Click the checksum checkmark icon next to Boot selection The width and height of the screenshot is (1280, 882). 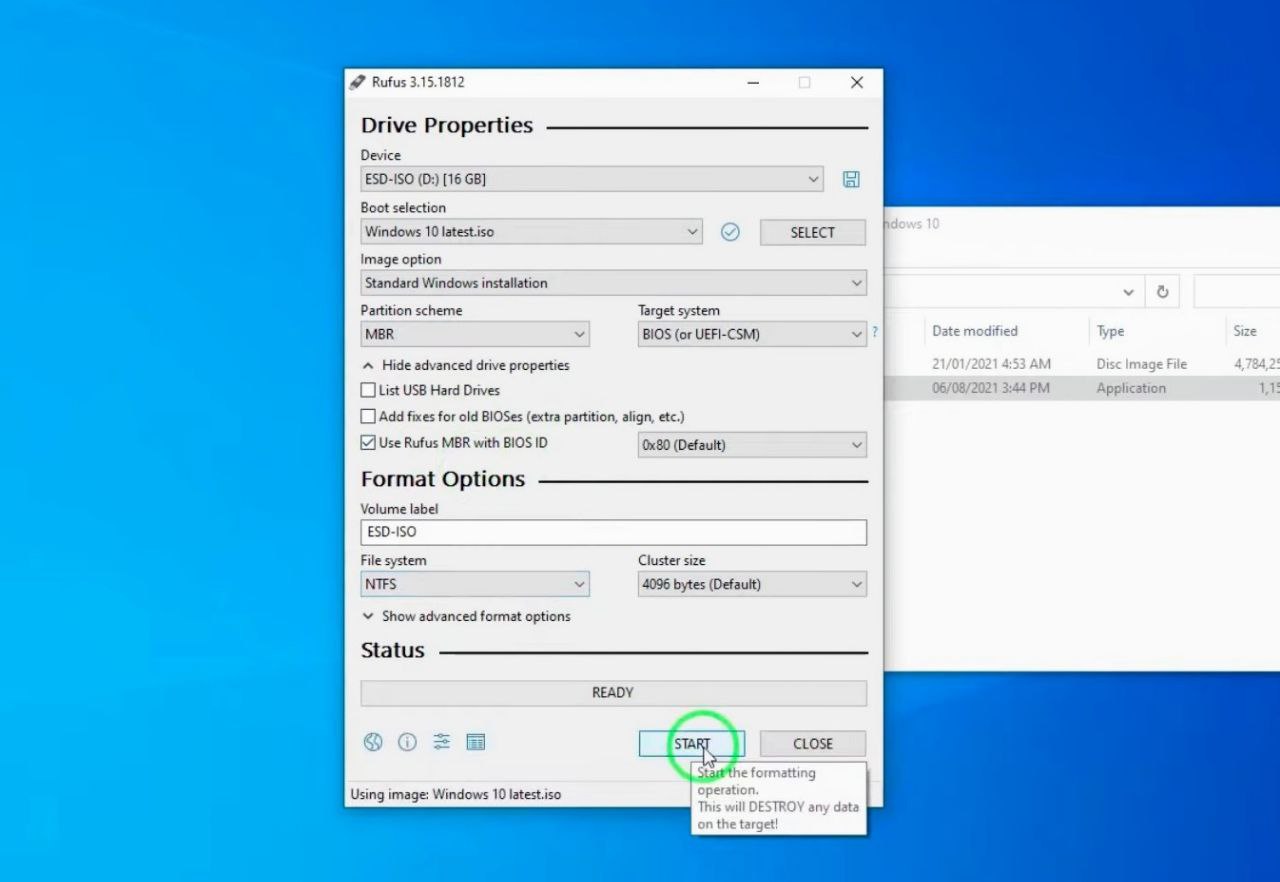pyautogui.click(x=730, y=232)
